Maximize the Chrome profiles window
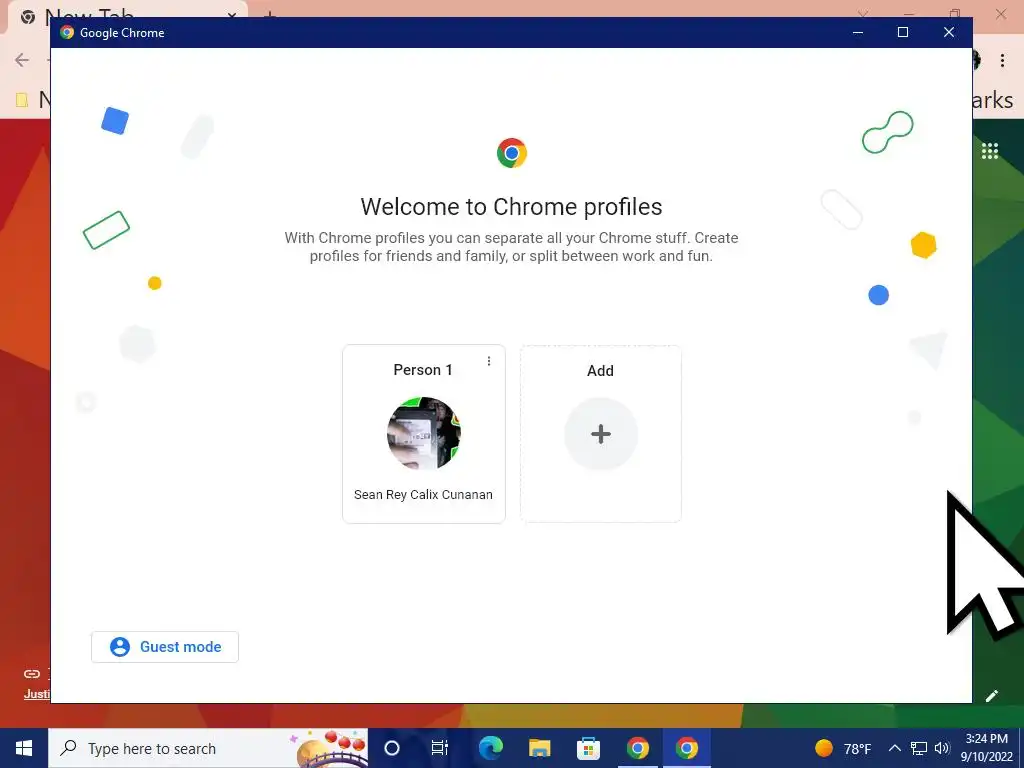Screen dimensions: 1024x768 pos(903,32)
